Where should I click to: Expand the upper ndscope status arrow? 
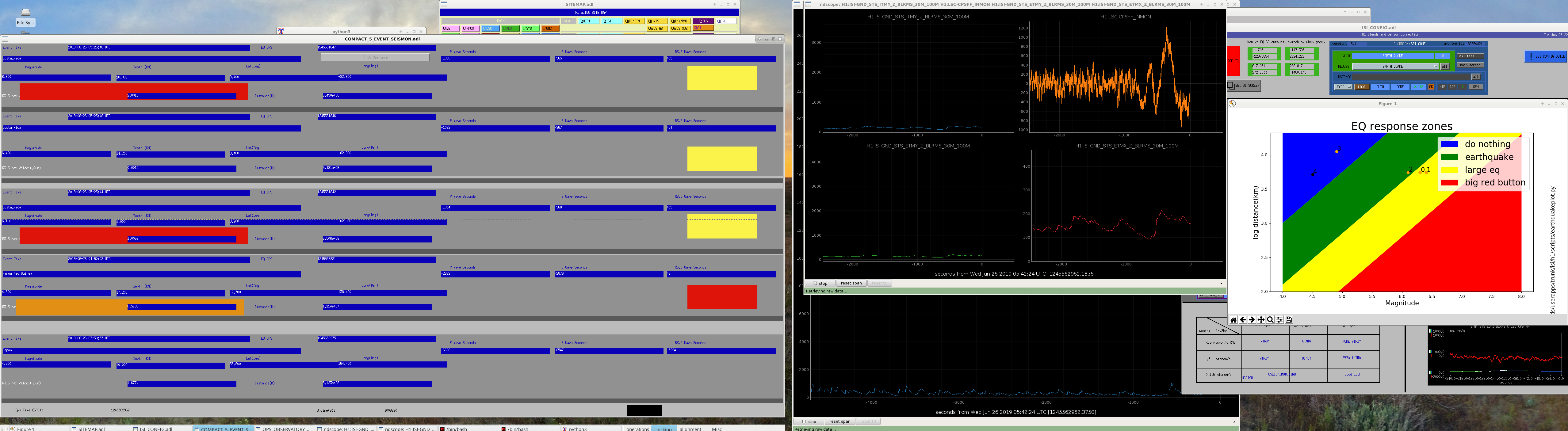[x=1221, y=284]
